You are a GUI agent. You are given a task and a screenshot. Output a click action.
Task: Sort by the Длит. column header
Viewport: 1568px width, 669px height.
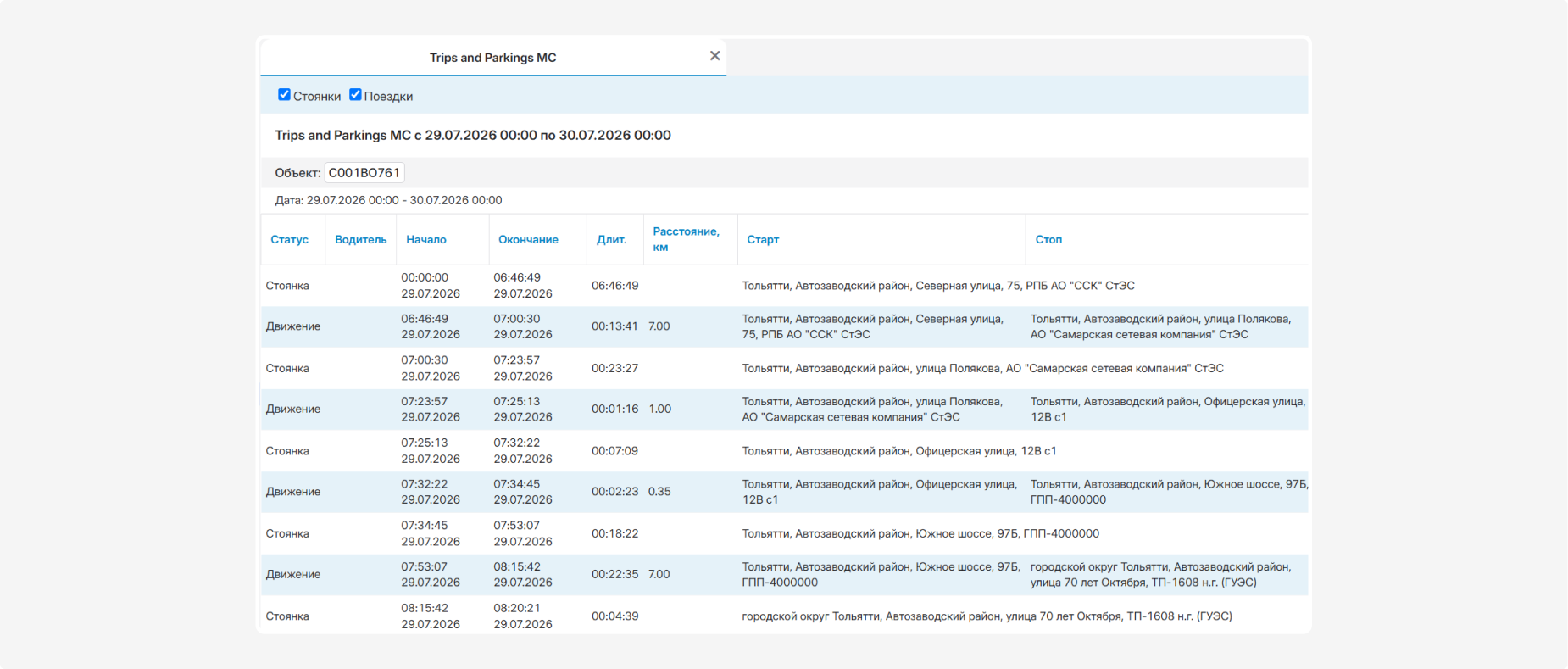pyautogui.click(x=611, y=240)
